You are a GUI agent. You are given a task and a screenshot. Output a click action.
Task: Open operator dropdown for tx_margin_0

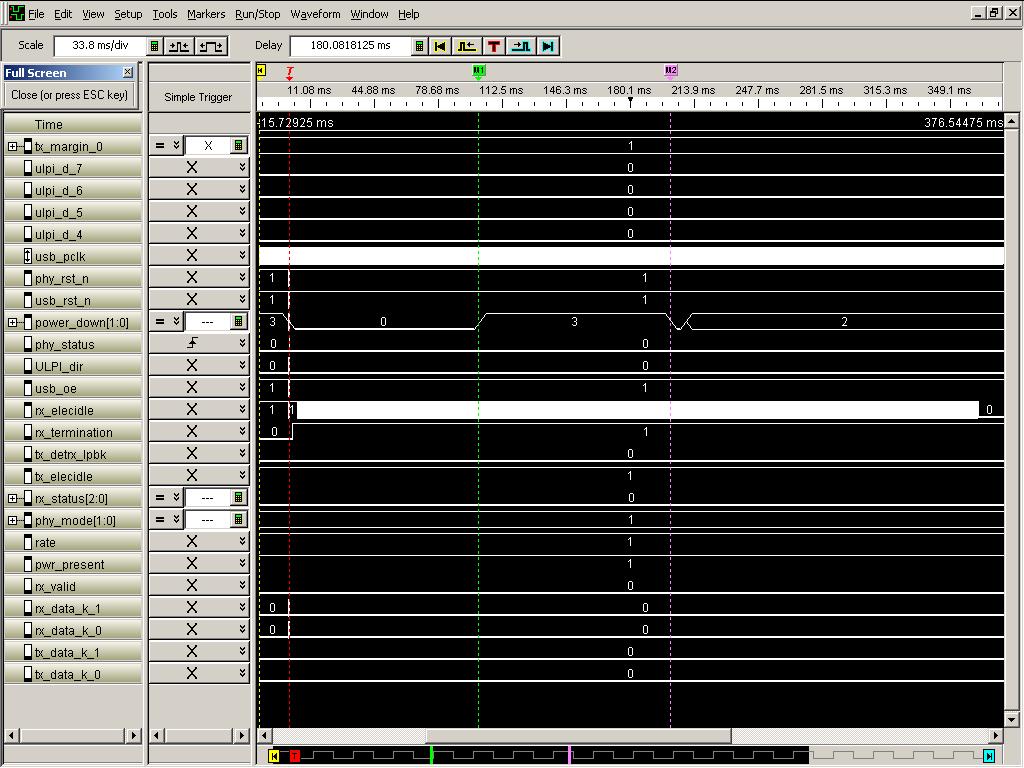point(176,146)
